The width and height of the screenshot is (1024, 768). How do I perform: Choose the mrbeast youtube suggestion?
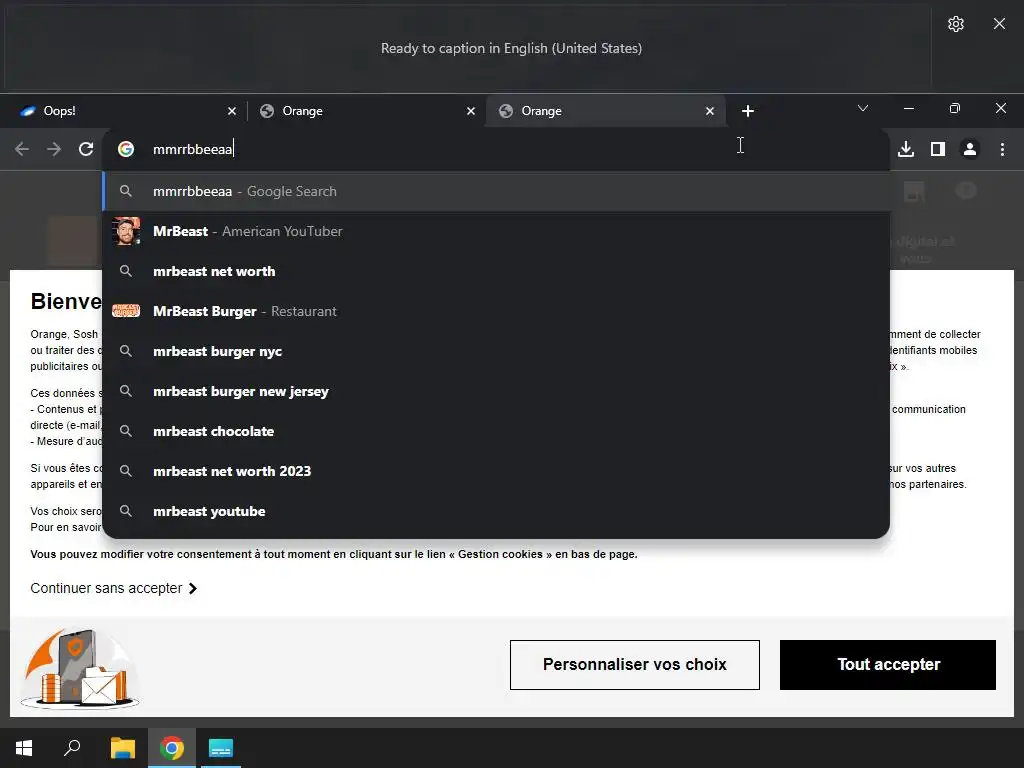[496, 511]
